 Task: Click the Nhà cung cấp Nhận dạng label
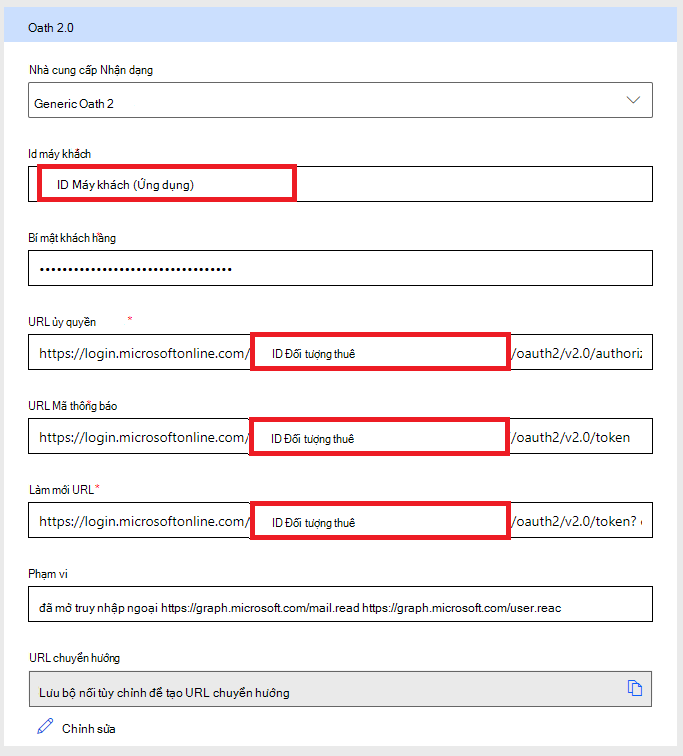point(91,70)
